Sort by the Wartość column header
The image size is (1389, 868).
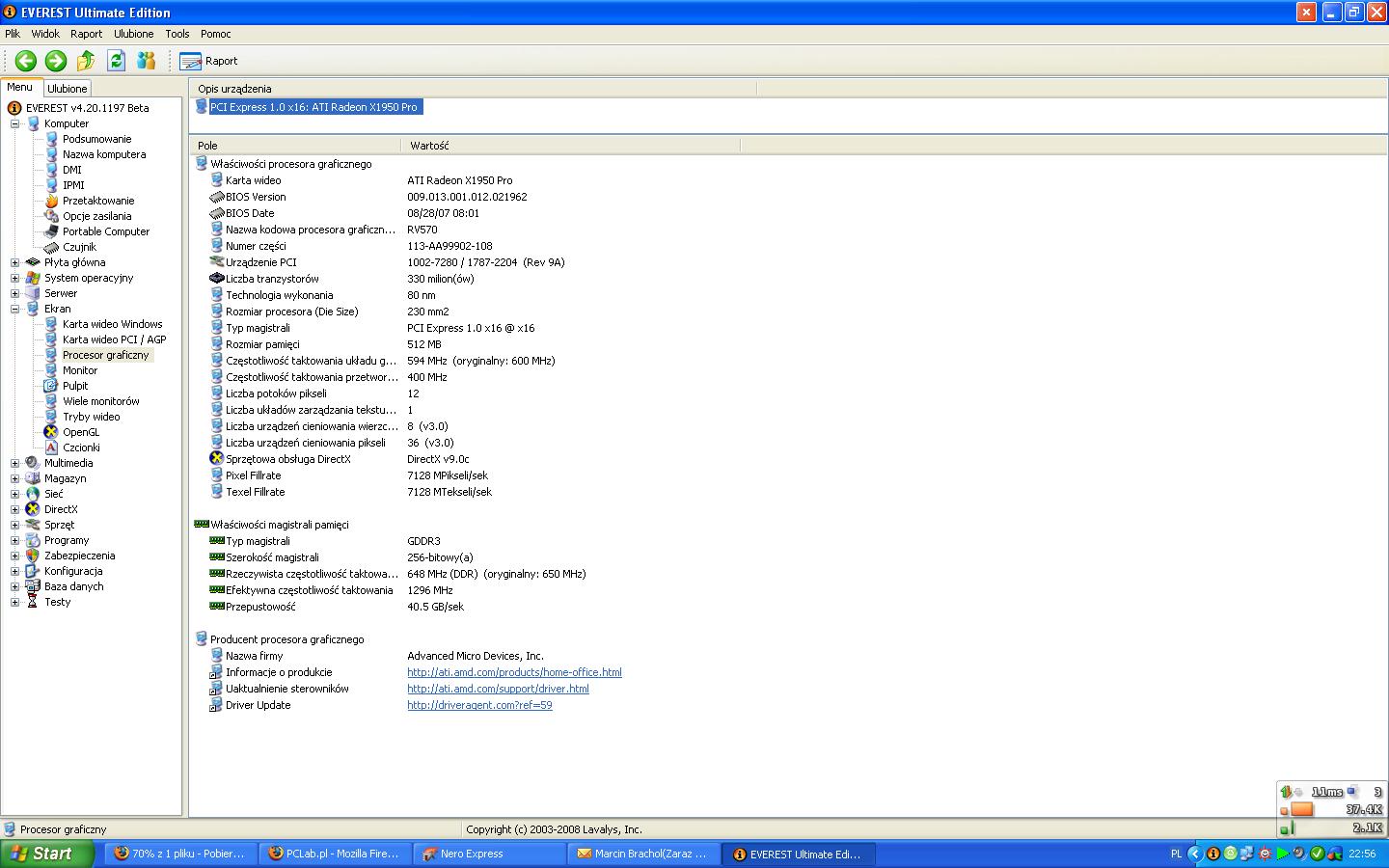571,146
